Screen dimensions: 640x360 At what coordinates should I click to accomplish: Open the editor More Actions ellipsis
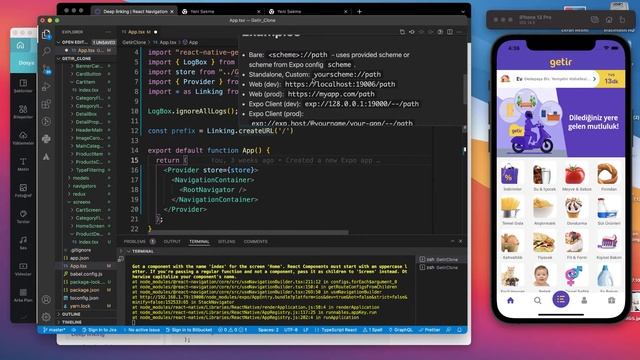coord(459,32)
